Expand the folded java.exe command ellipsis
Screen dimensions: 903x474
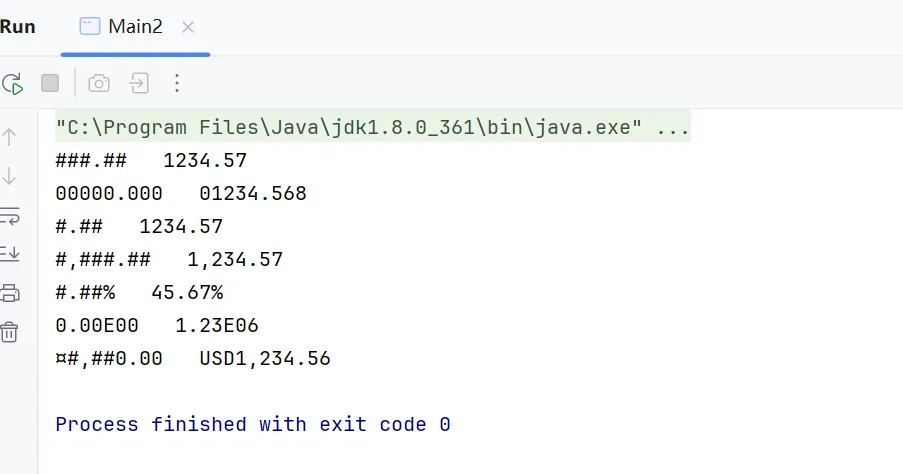(674, 129)
